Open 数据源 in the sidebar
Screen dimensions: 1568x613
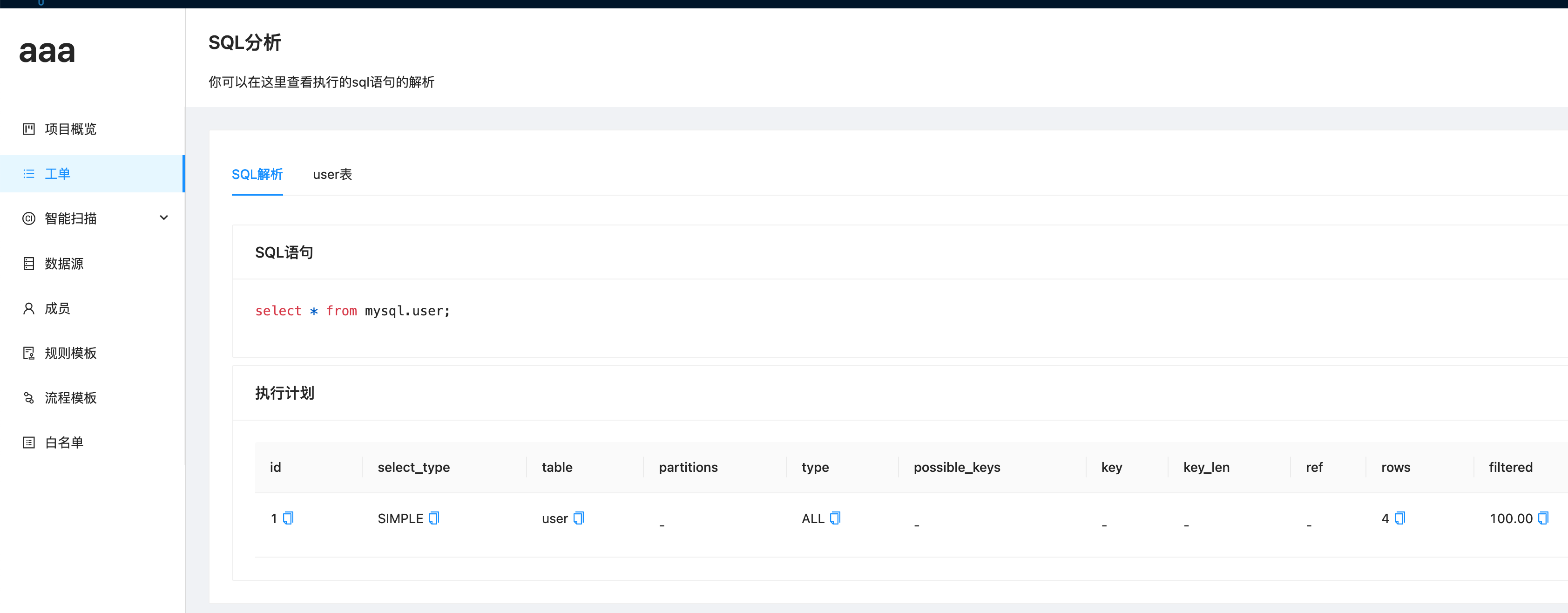point(93,264)
